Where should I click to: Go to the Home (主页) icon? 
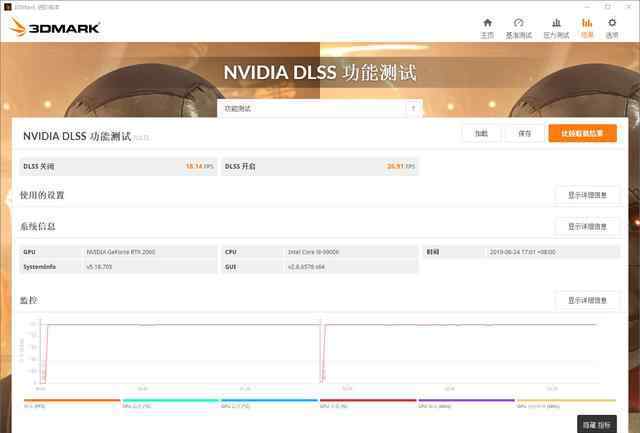(487, 28)
